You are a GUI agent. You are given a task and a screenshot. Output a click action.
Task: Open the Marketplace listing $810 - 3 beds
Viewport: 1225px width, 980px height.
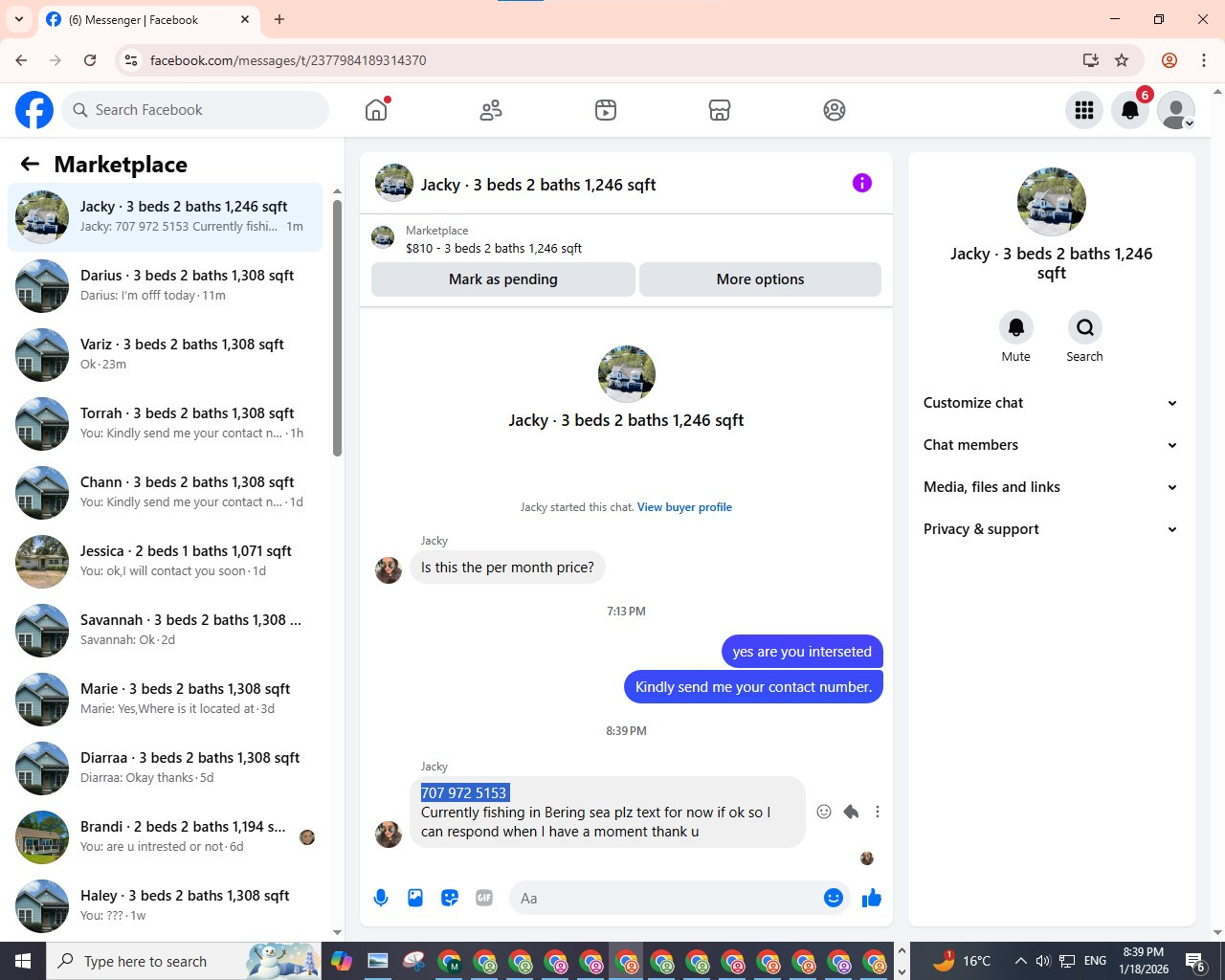pos(494,248)
